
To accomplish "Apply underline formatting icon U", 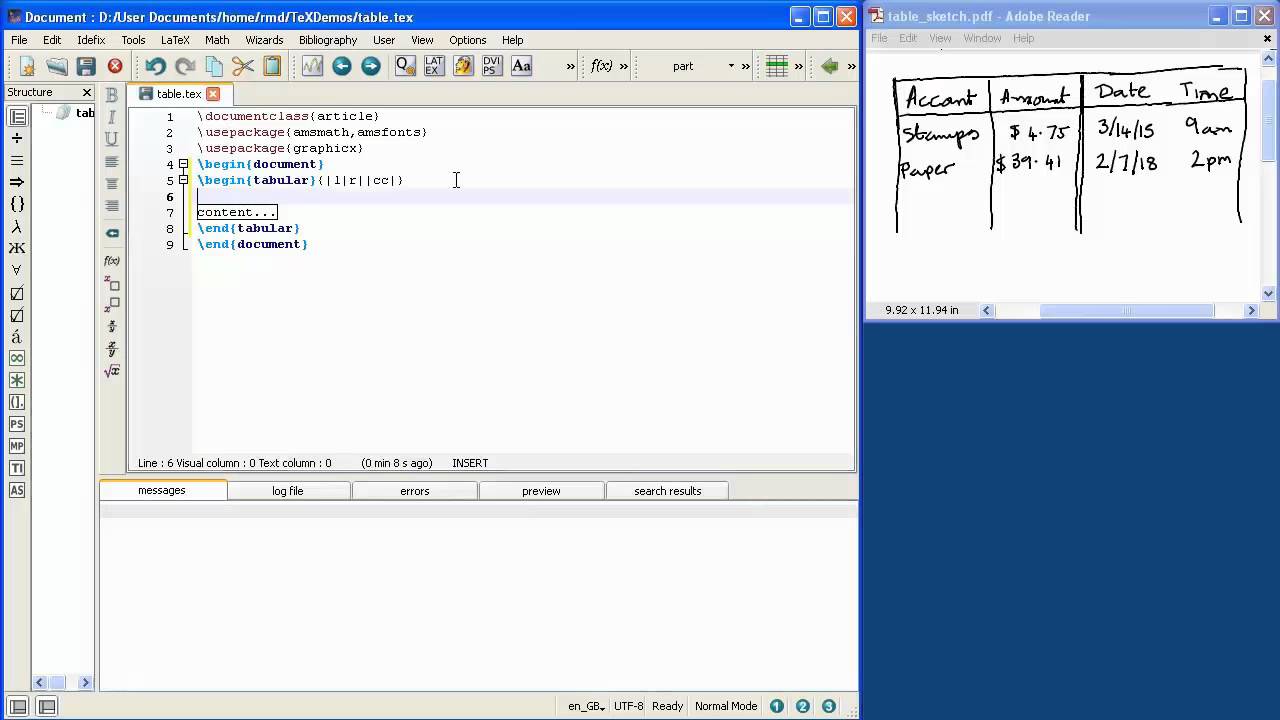I will 112,139.
